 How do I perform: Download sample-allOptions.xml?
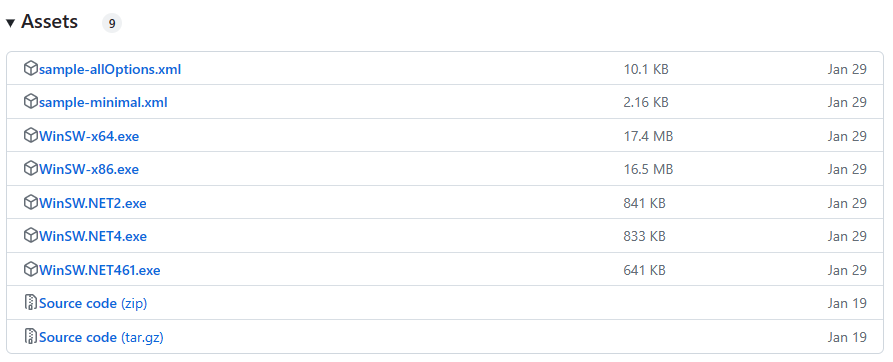click(x=110, y=70)
